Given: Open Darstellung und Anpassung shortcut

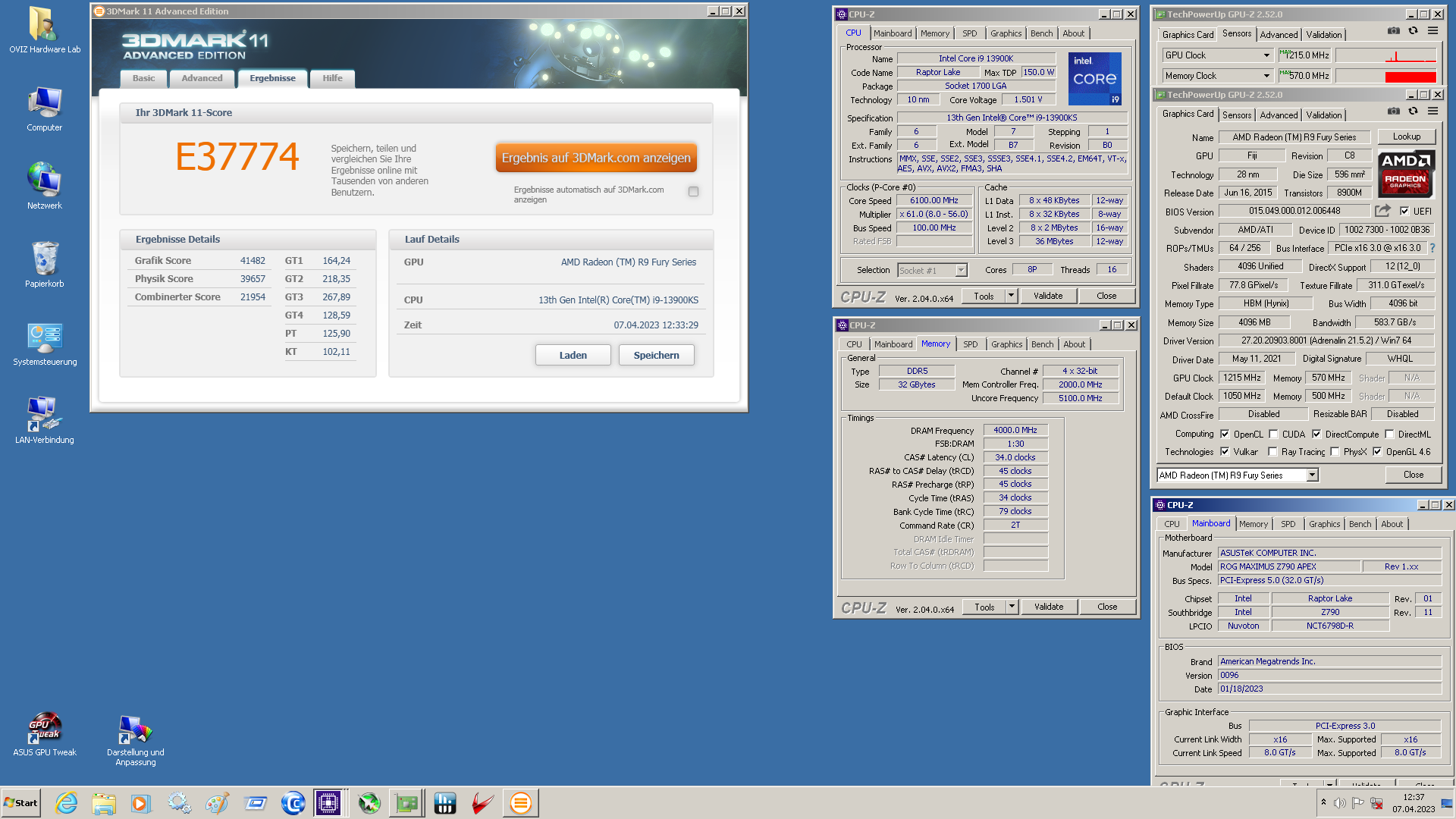Looking at the screenshot, I should click(135, 739).
